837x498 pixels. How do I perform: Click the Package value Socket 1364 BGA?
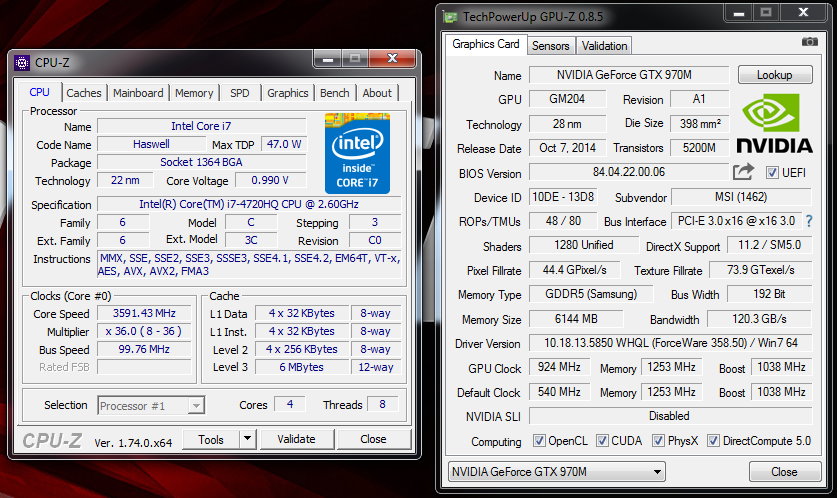(x=201, y=162)
